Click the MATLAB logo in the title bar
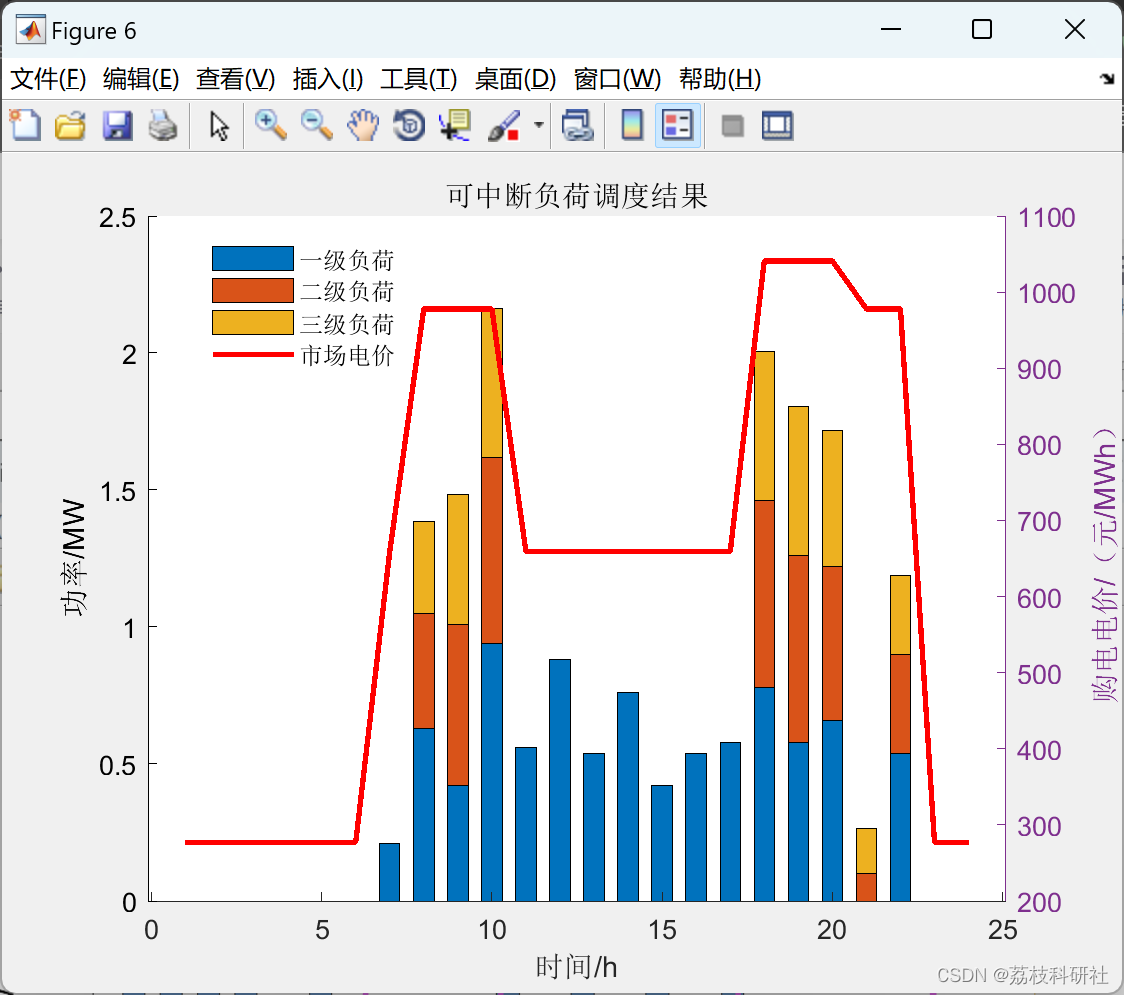 (x=30, y=30)
